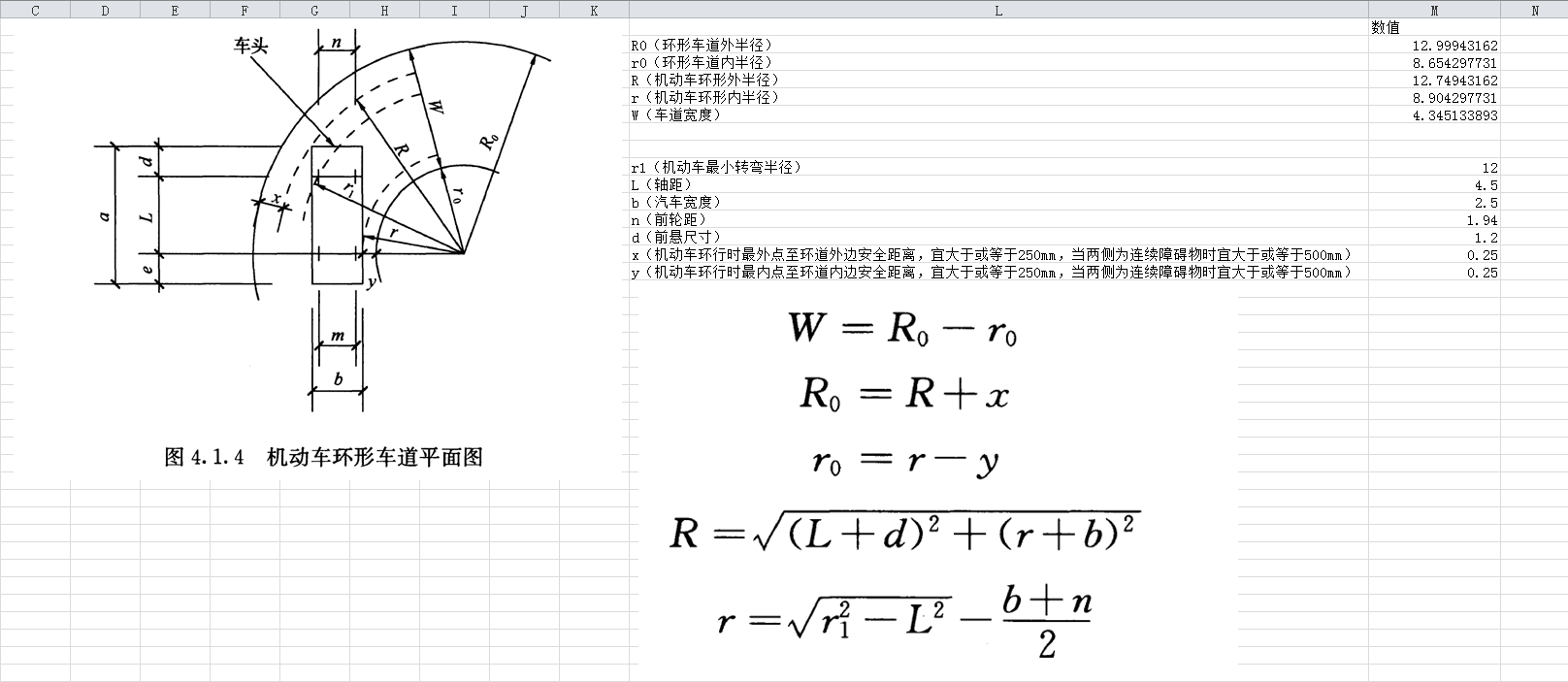Click the x value 0.25
The height and width of the screenshot is (682, 1568).
coord(1434,255)
